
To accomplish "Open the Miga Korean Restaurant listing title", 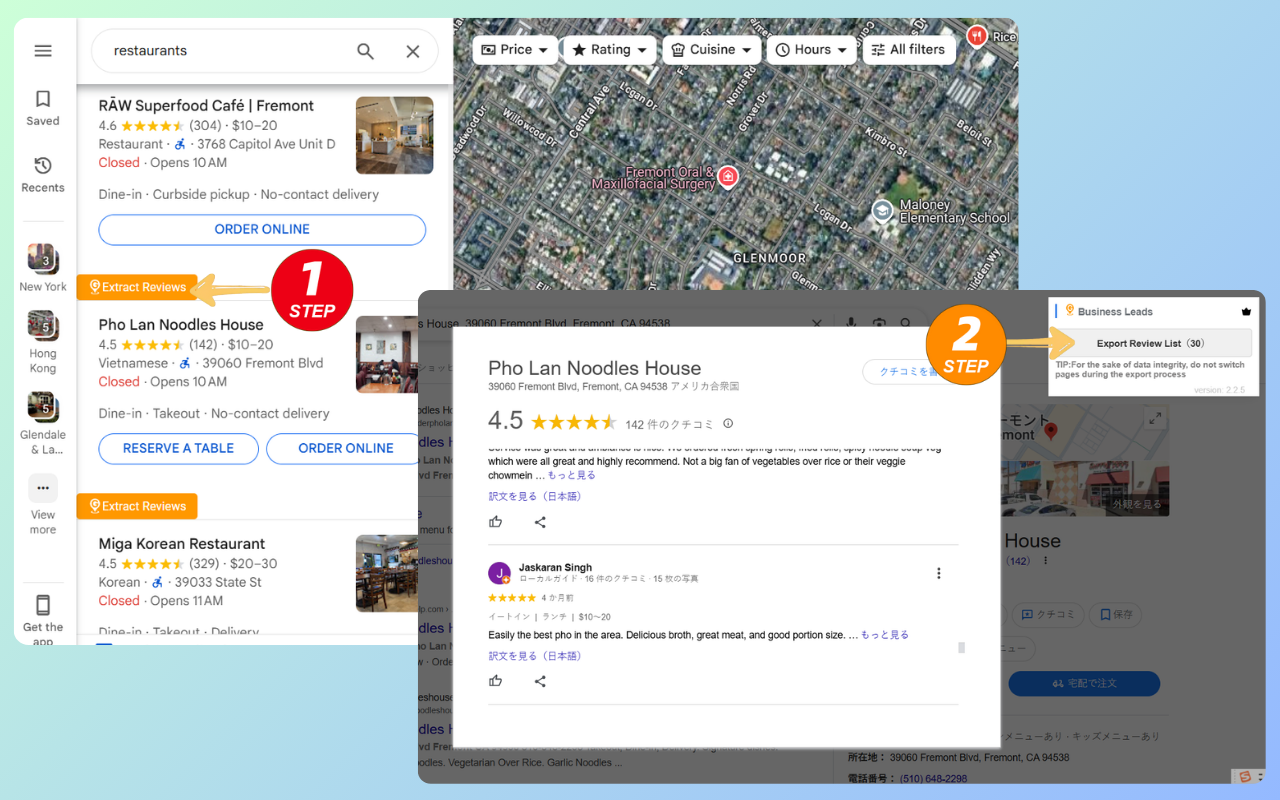I will pyautogui.click(x=182, y=544).
